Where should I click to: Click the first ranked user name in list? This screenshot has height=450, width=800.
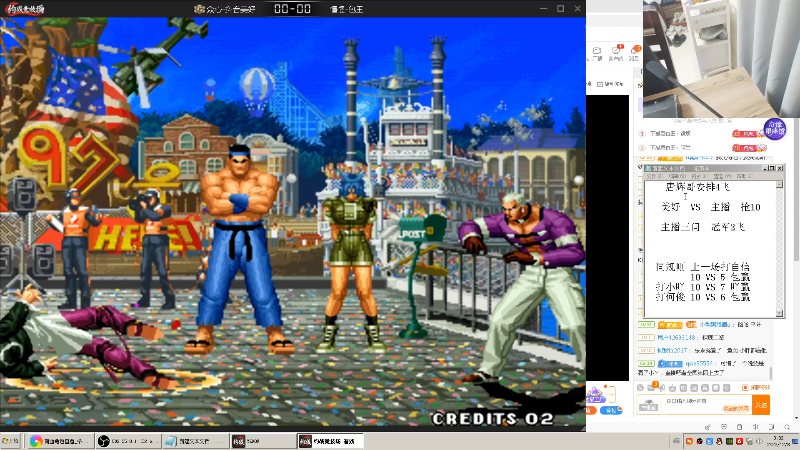tap(670, 134)
